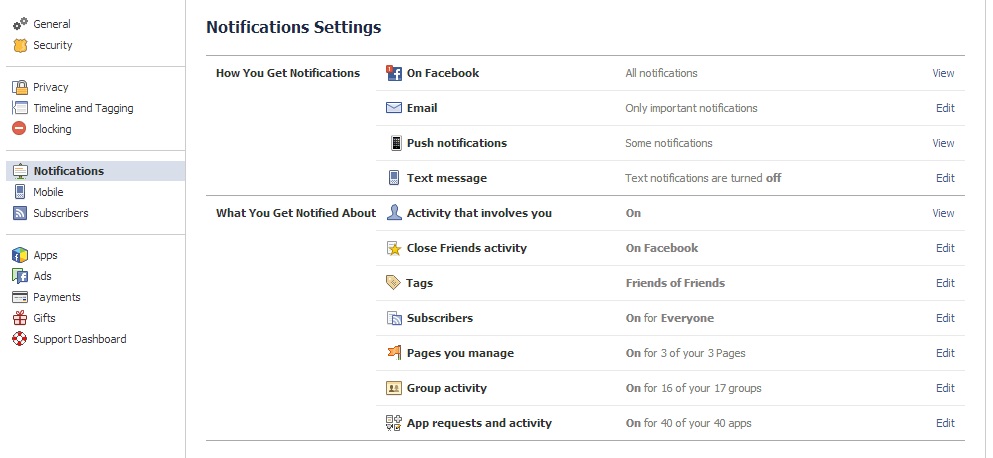Click the Blocking red circle icon

[x=20, y=129]
